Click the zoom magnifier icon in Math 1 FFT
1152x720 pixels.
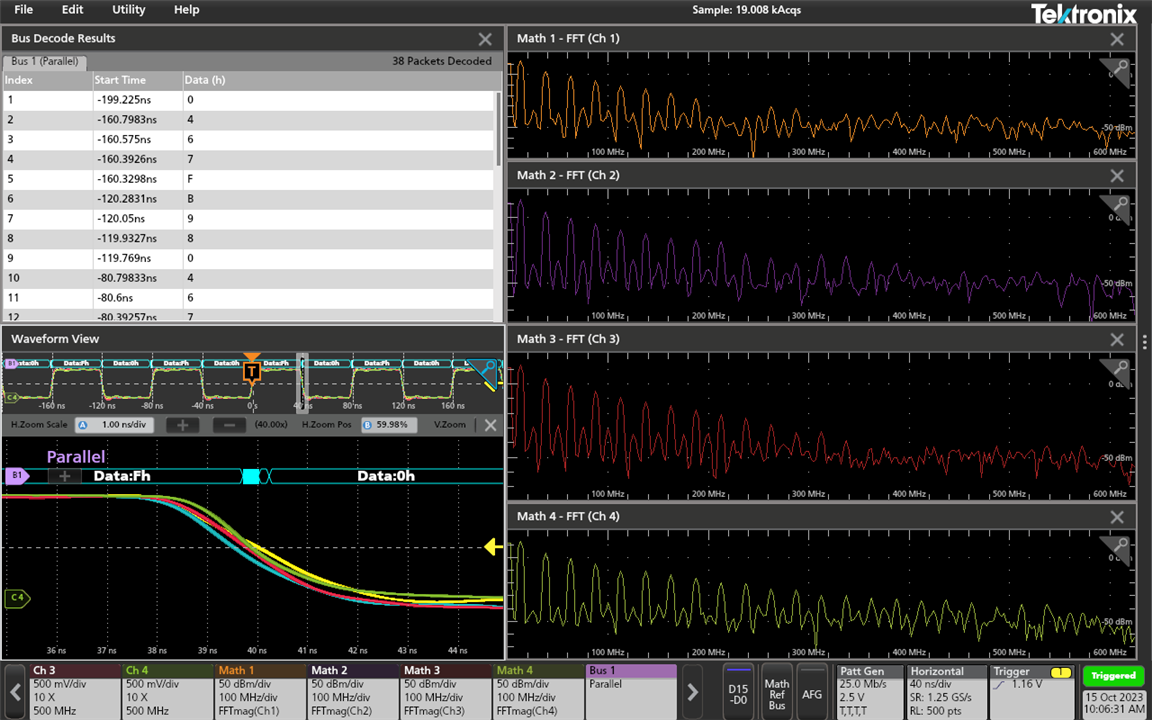coord(1120,68)
